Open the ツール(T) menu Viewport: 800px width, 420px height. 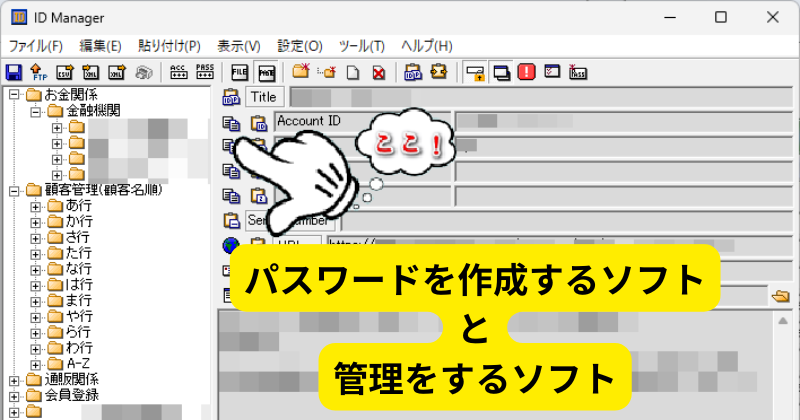click(x=362, y=46)
